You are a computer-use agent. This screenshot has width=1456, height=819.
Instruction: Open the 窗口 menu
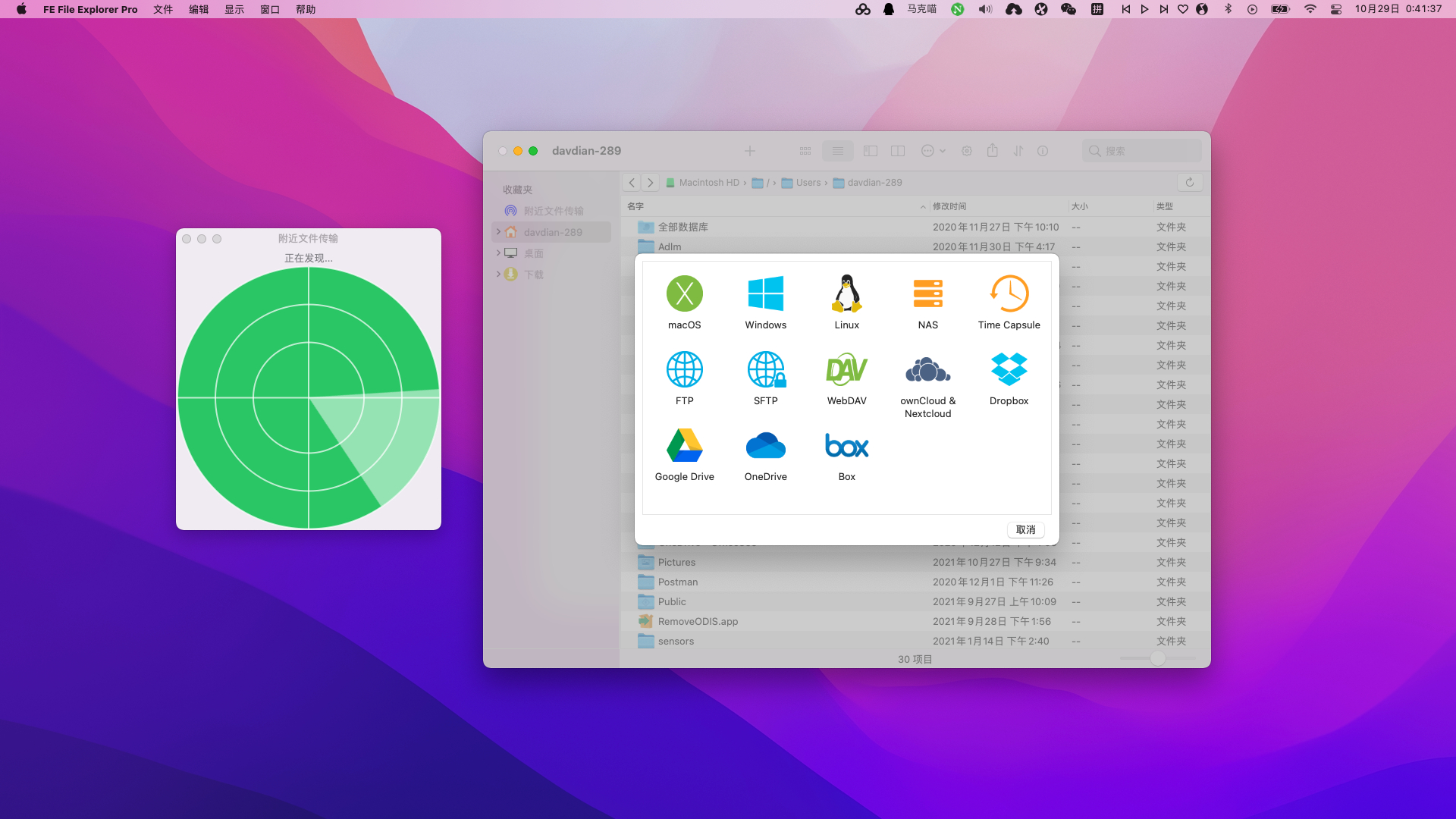coord(269,9)
